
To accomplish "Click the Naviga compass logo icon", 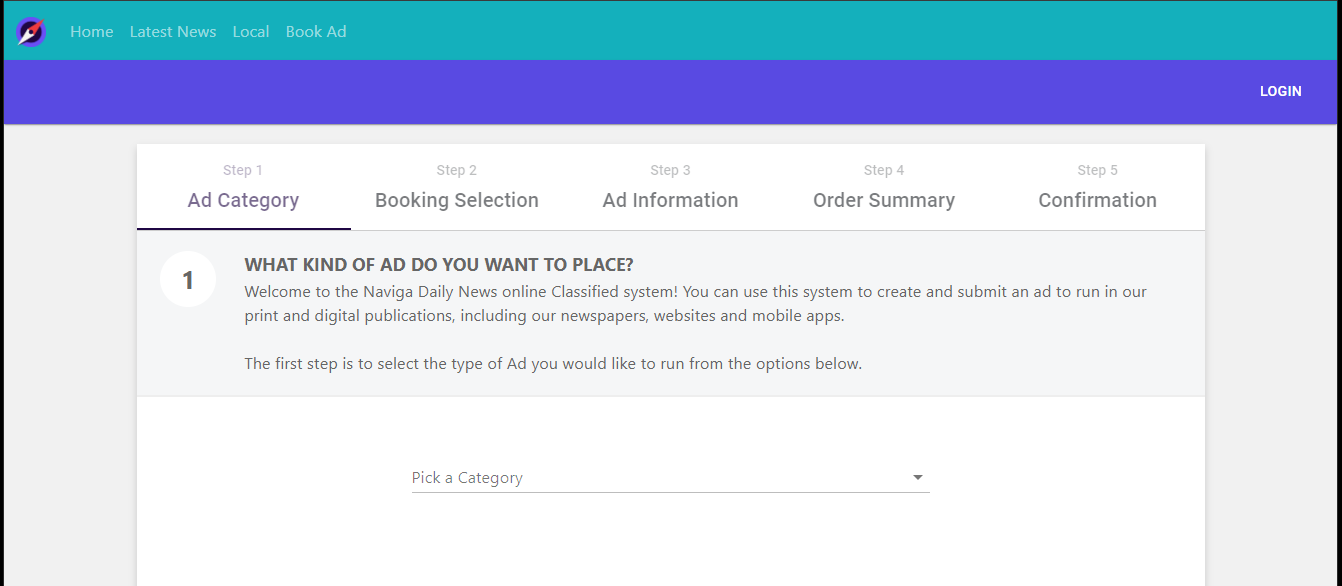I will point(31,32).
